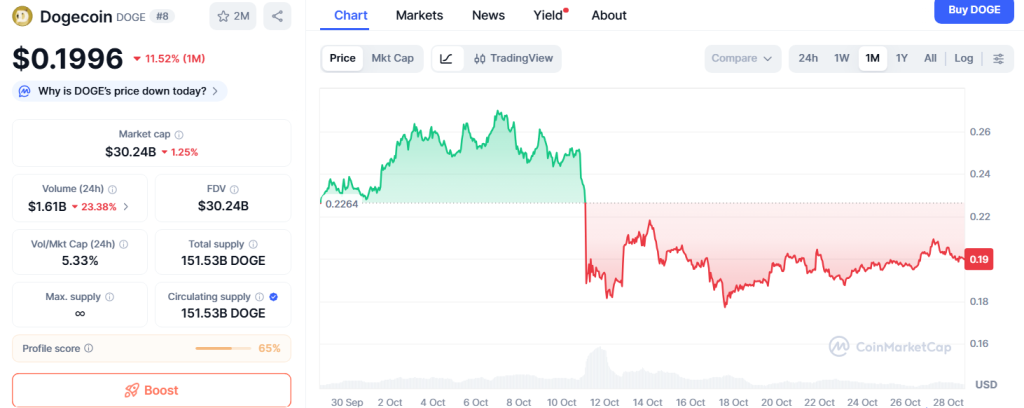Image resolution: width=1024 pixels, height=408 pixels.
Task: Click the star watchlist icon showing 2M
Action: coord(233,16)
